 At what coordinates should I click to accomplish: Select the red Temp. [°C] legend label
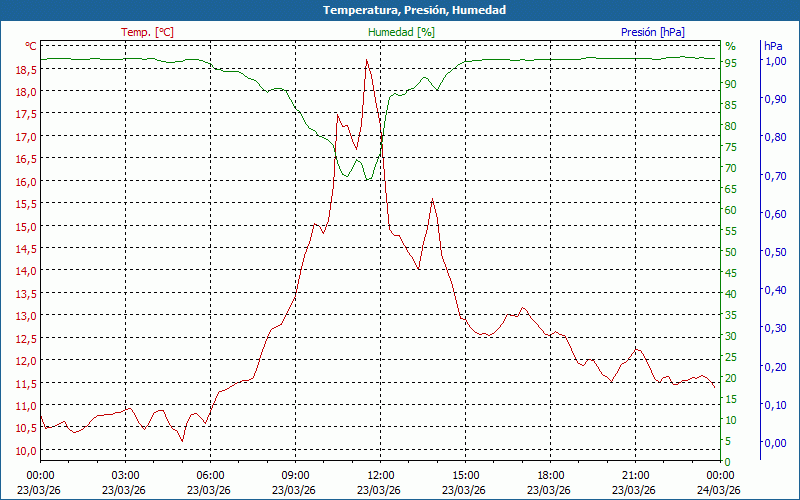[147, 32]
